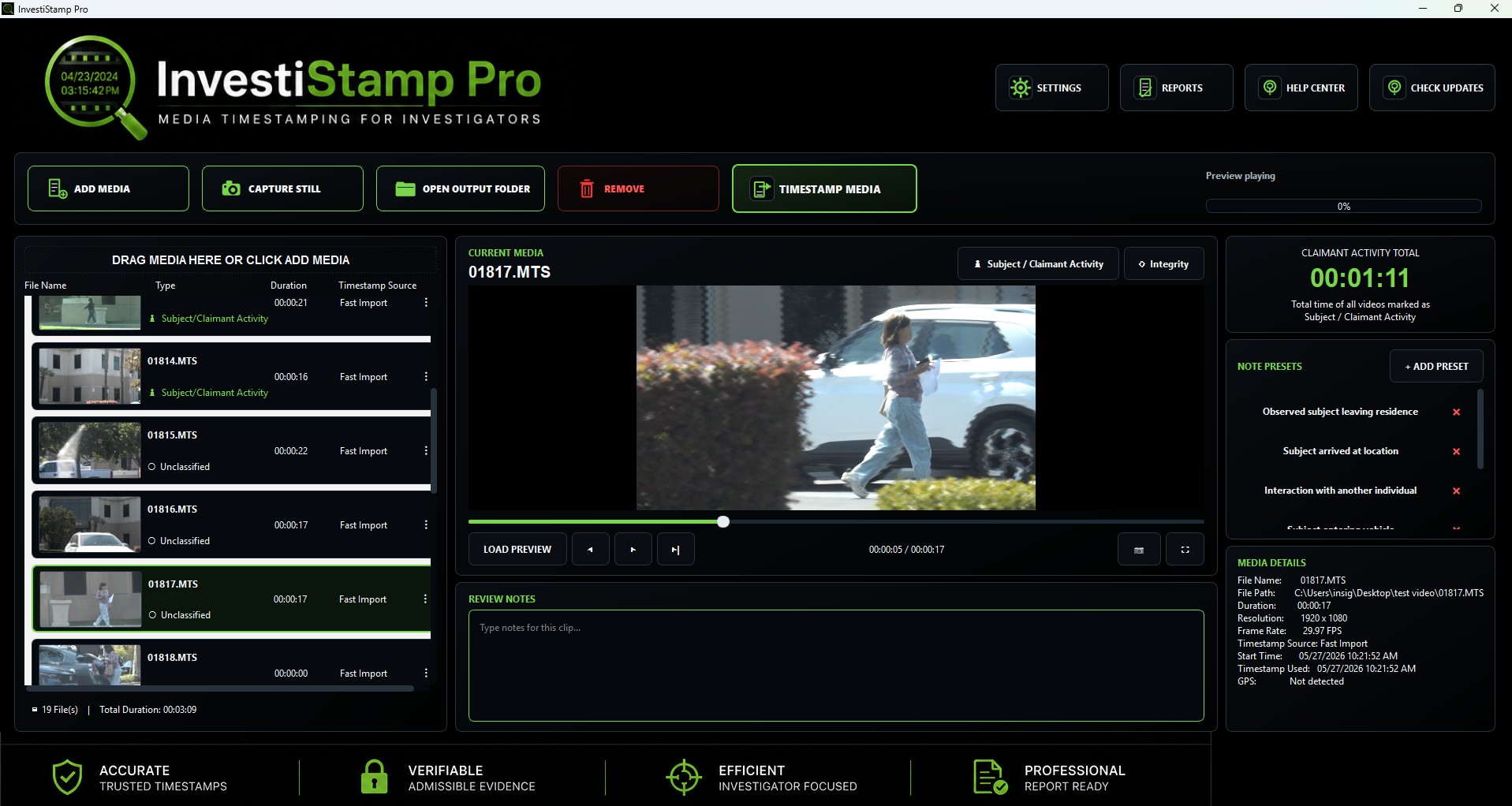The width and height of the screenshot is (1512, 806).
Task: Click the Add Media button
Action: (108, 188)
